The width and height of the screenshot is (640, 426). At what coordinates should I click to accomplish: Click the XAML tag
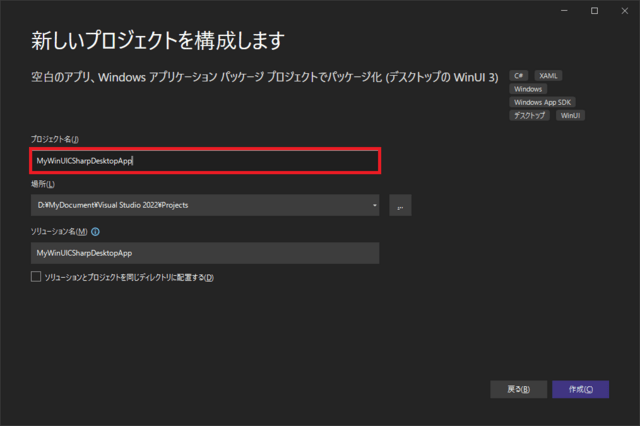(548, 75)
